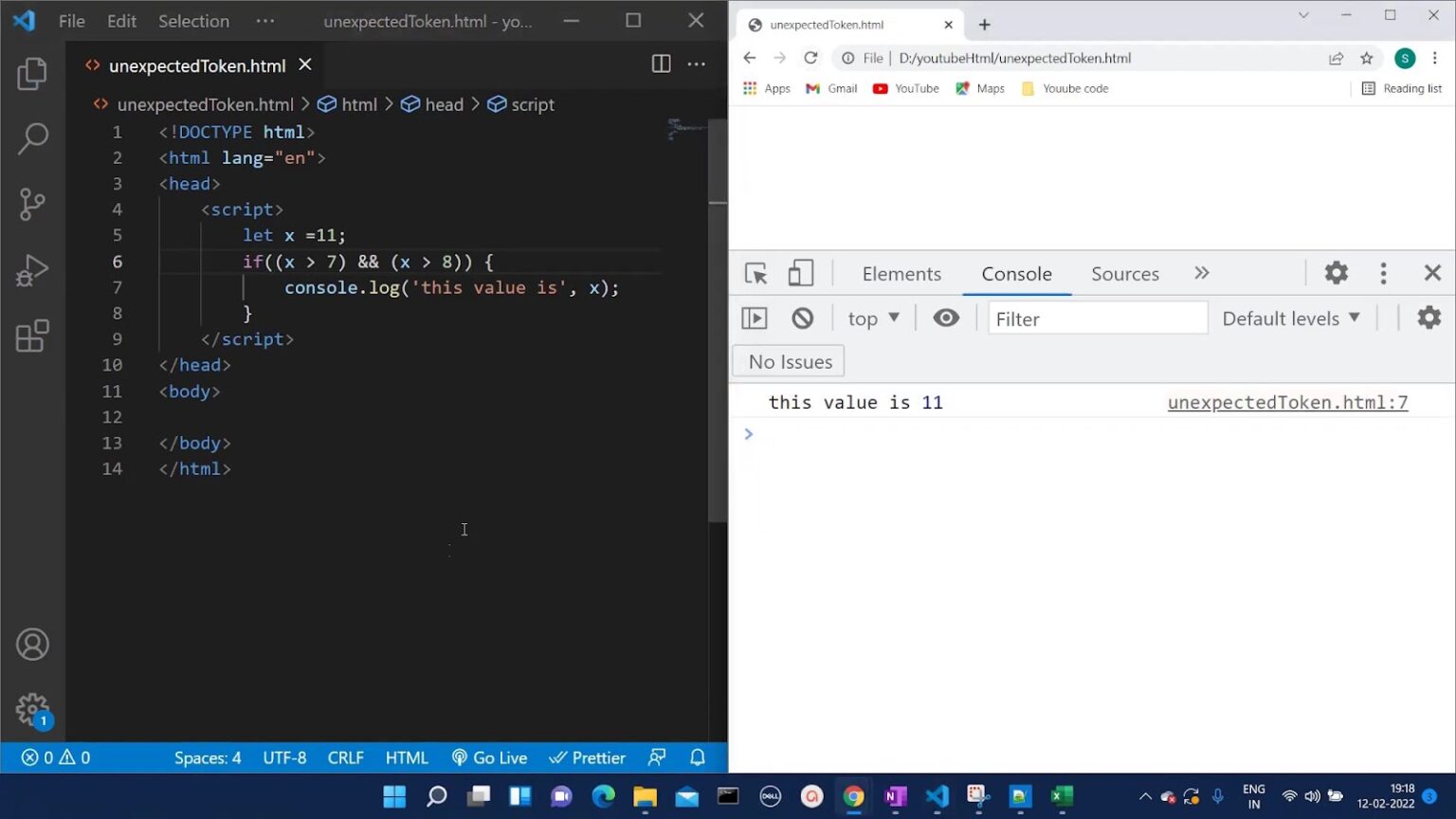
Task: Open the Explorer view in VS Code
Action: coord(32,74)
